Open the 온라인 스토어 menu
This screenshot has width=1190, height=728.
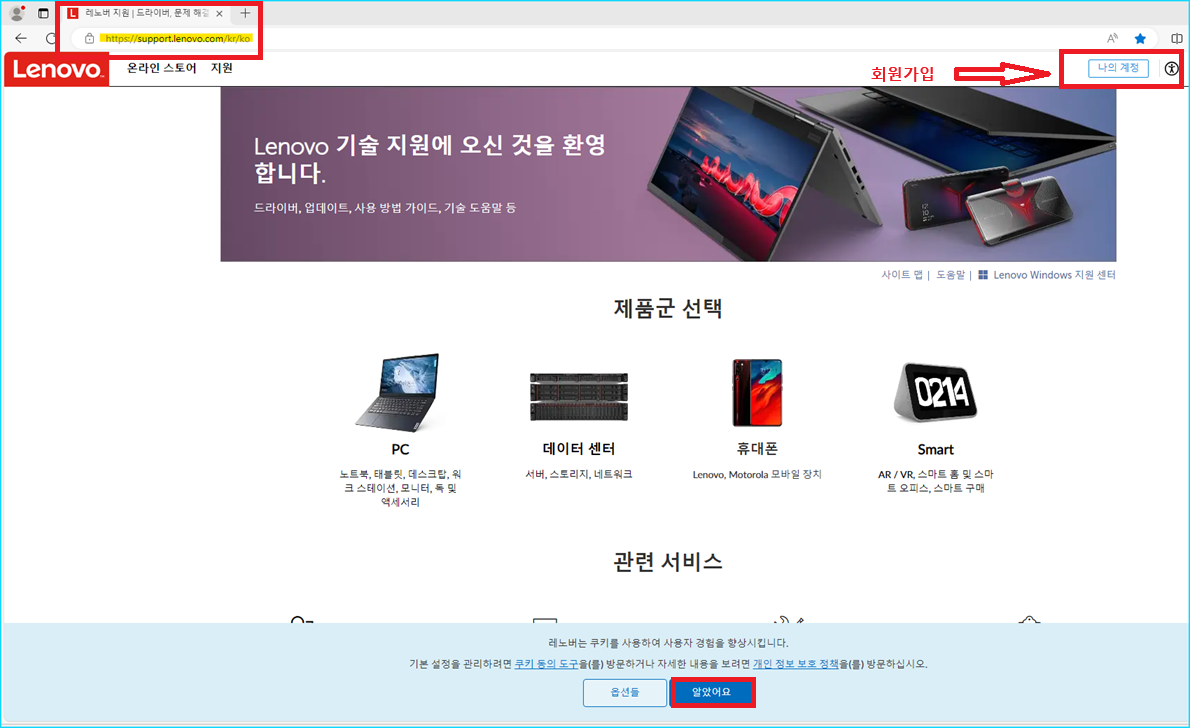(x=162, y=68)
